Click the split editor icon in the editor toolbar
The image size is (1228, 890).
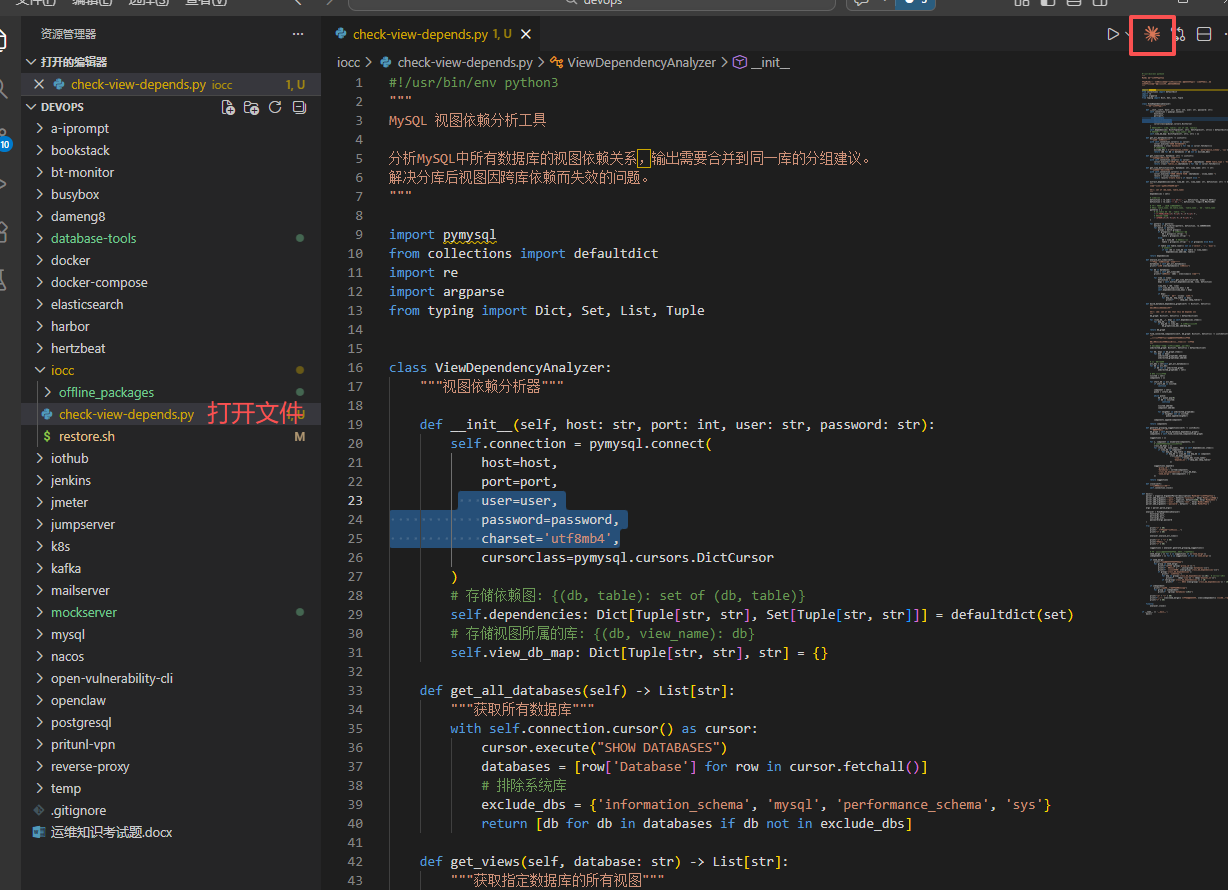(1204, 35)
